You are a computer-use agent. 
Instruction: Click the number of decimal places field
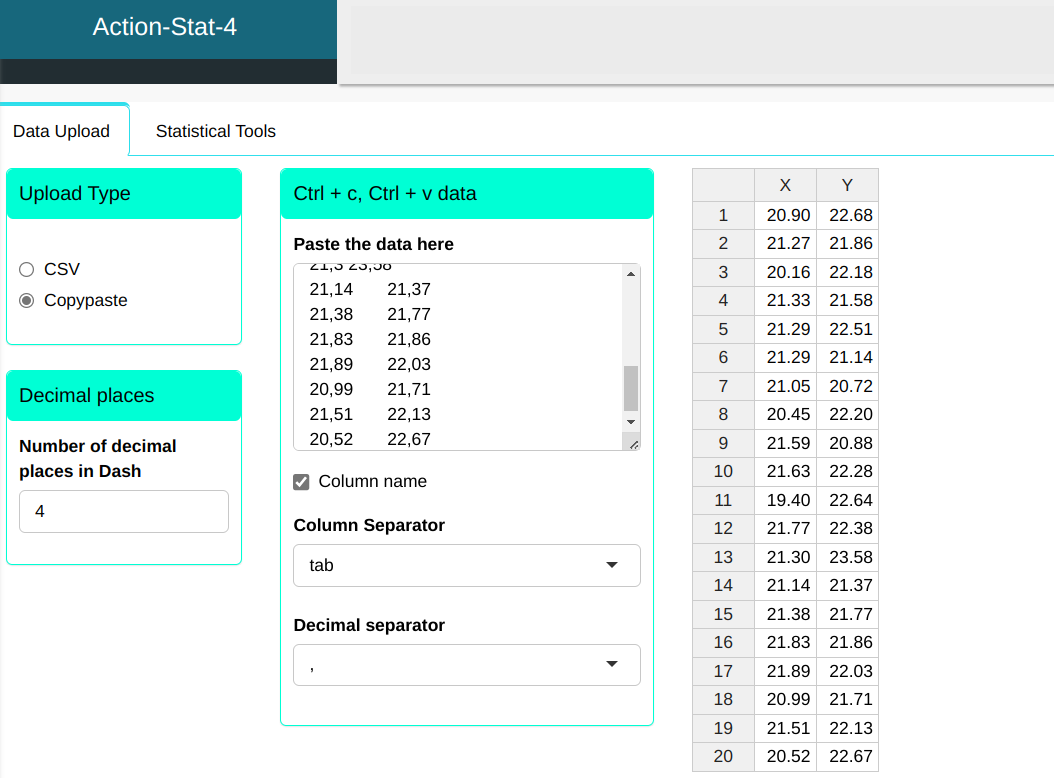(x=124, y=511)
